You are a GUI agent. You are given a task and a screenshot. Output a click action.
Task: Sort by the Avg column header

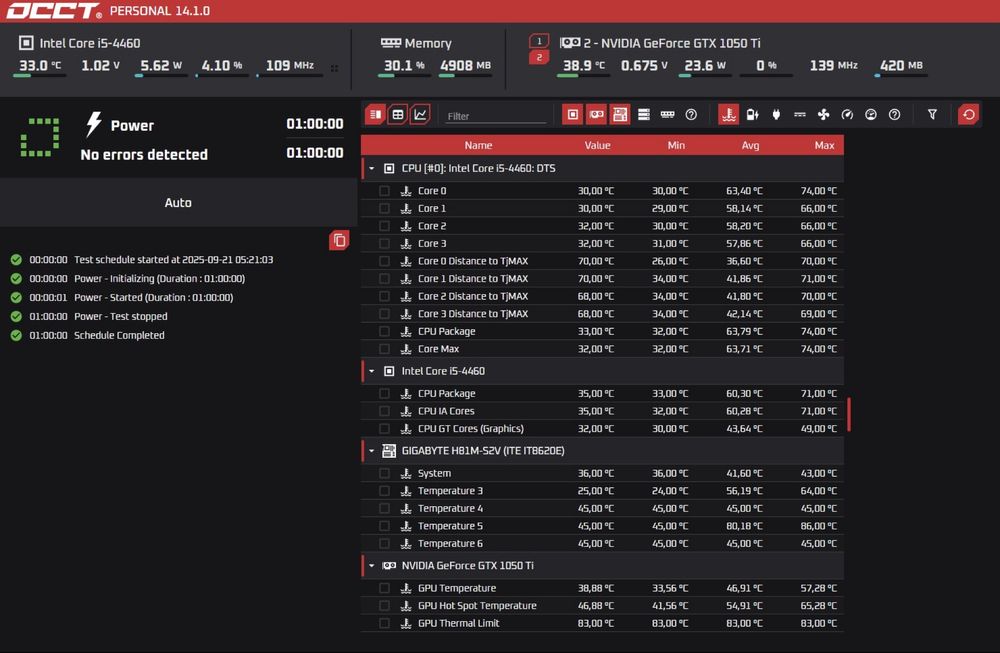tap(751, 145)
